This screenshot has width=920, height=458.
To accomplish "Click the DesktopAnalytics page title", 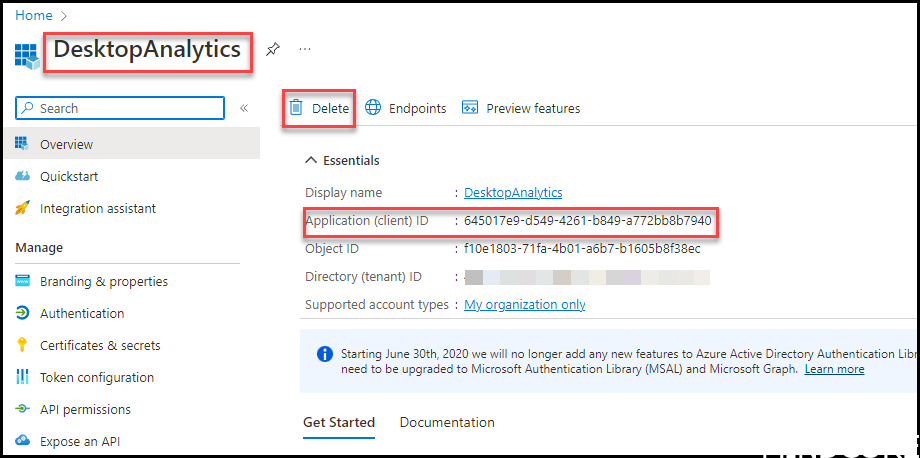I will (147, 50).
